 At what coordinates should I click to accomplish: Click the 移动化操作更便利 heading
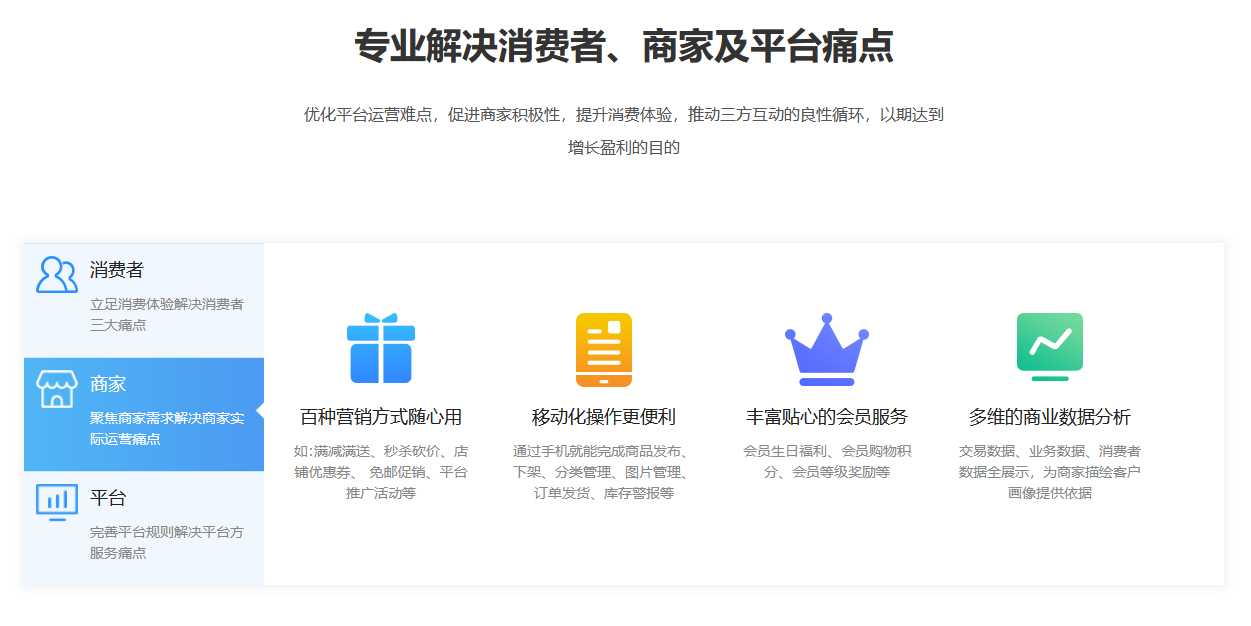point(604,417)
